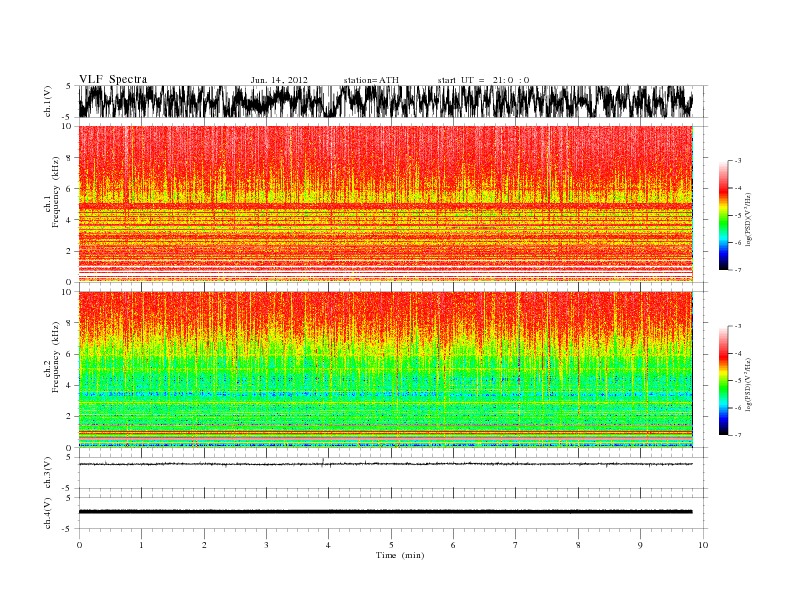Click the time axis tick label '0'
Screen dimensions: 792x612
pos(79,545)
